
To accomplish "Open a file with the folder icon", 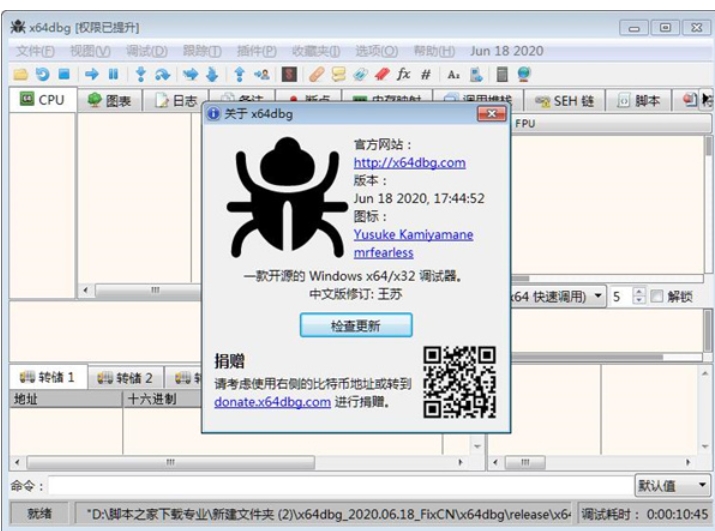I will pos(21,74).
